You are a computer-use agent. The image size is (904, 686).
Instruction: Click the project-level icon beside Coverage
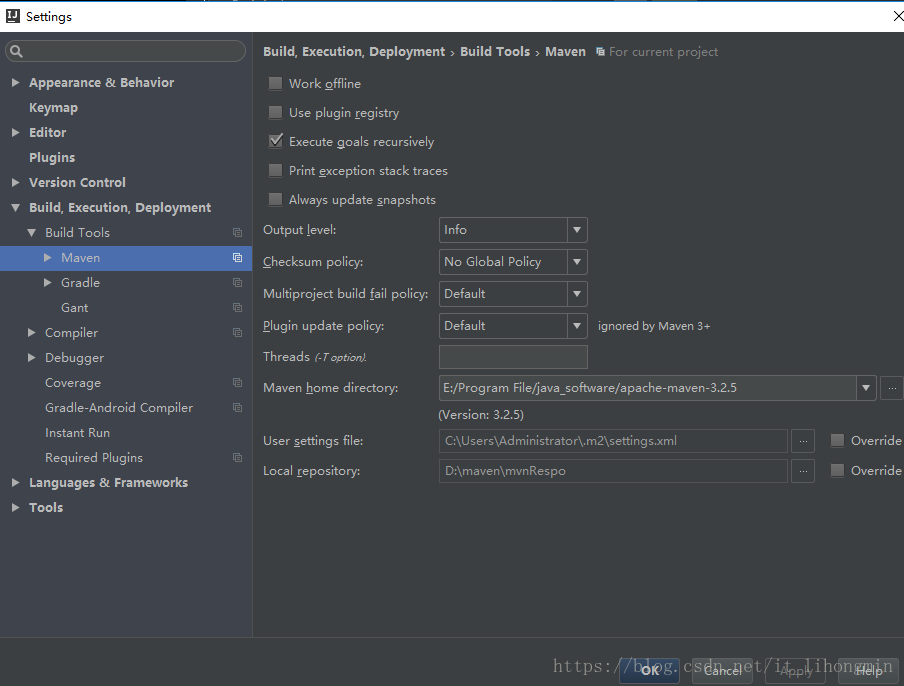[237, 383]
